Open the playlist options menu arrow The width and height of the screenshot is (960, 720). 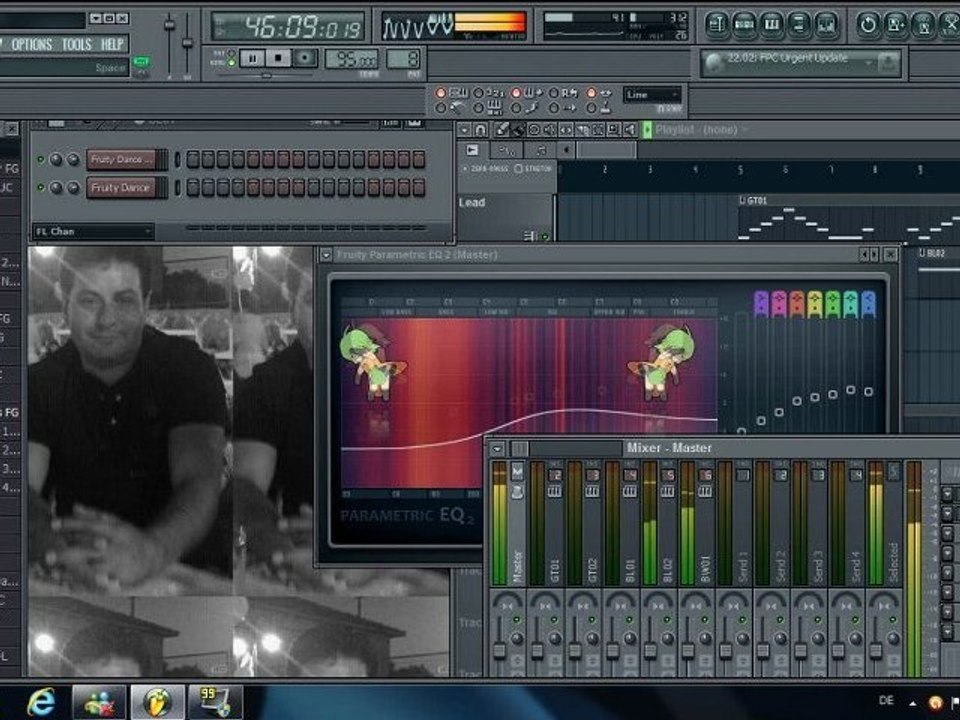tap(465, 130)
